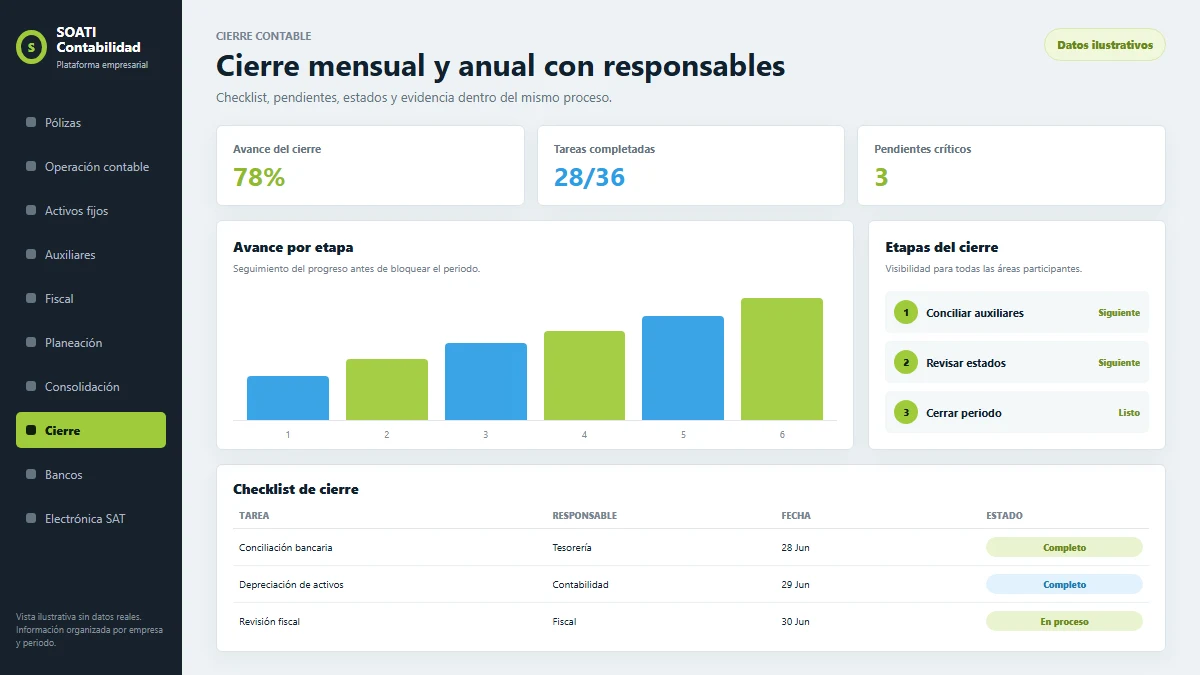Click Completo status for Depreciación de activos
The width and height of the screenshot is (1200, 675).
point(1064,585)
